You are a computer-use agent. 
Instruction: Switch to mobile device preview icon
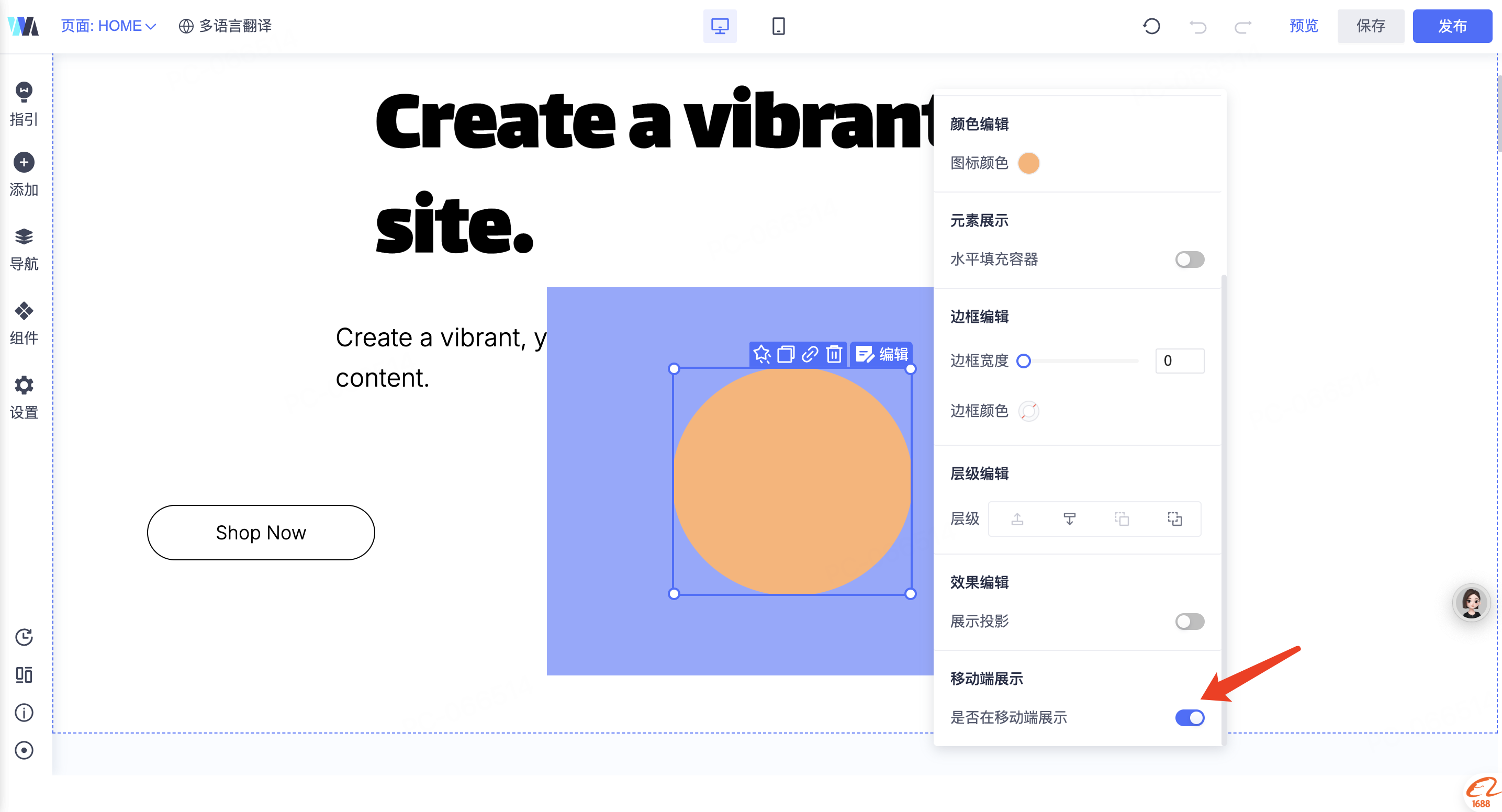778,26
